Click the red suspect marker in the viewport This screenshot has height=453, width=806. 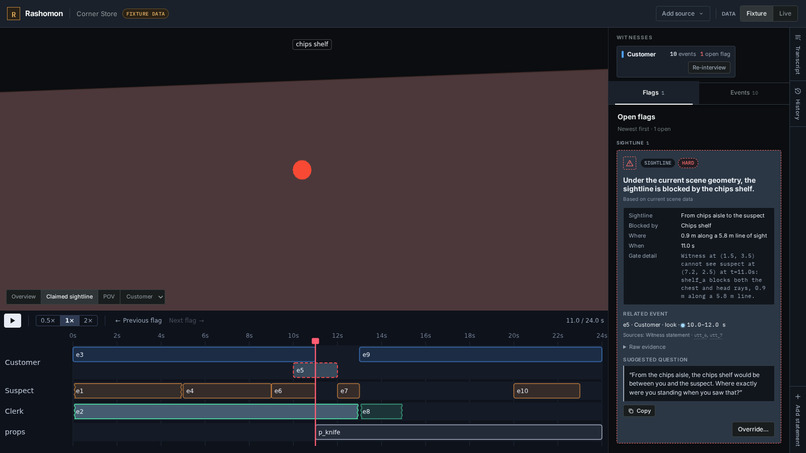302,170
